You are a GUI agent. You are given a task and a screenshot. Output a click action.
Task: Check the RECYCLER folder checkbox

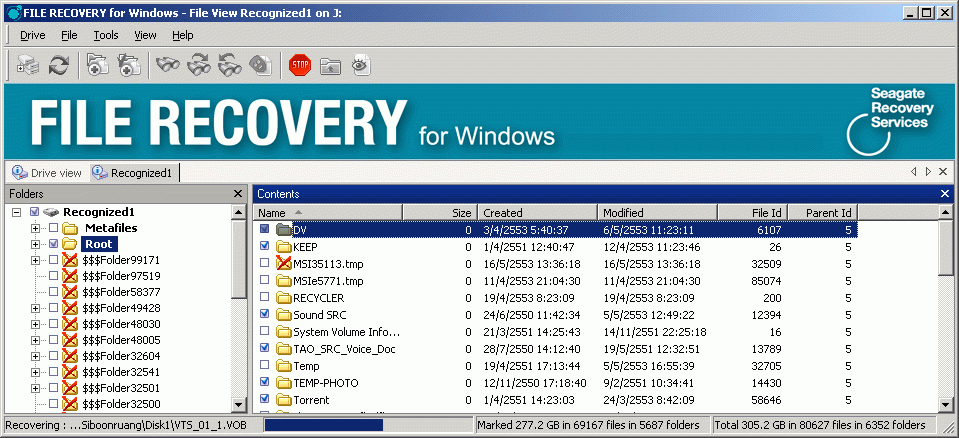click(x=264, y=298)
